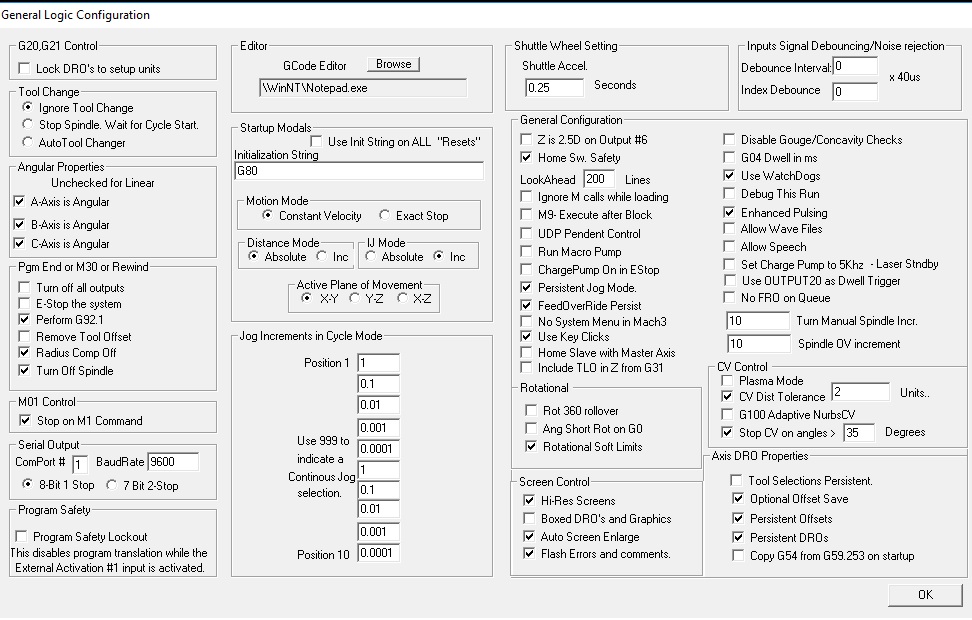Image resolution: width=972 pixels, height=620 pixels.
Task: Select Ignore Tool Change option
Action: pyautogui.click(x=27, y=107)
